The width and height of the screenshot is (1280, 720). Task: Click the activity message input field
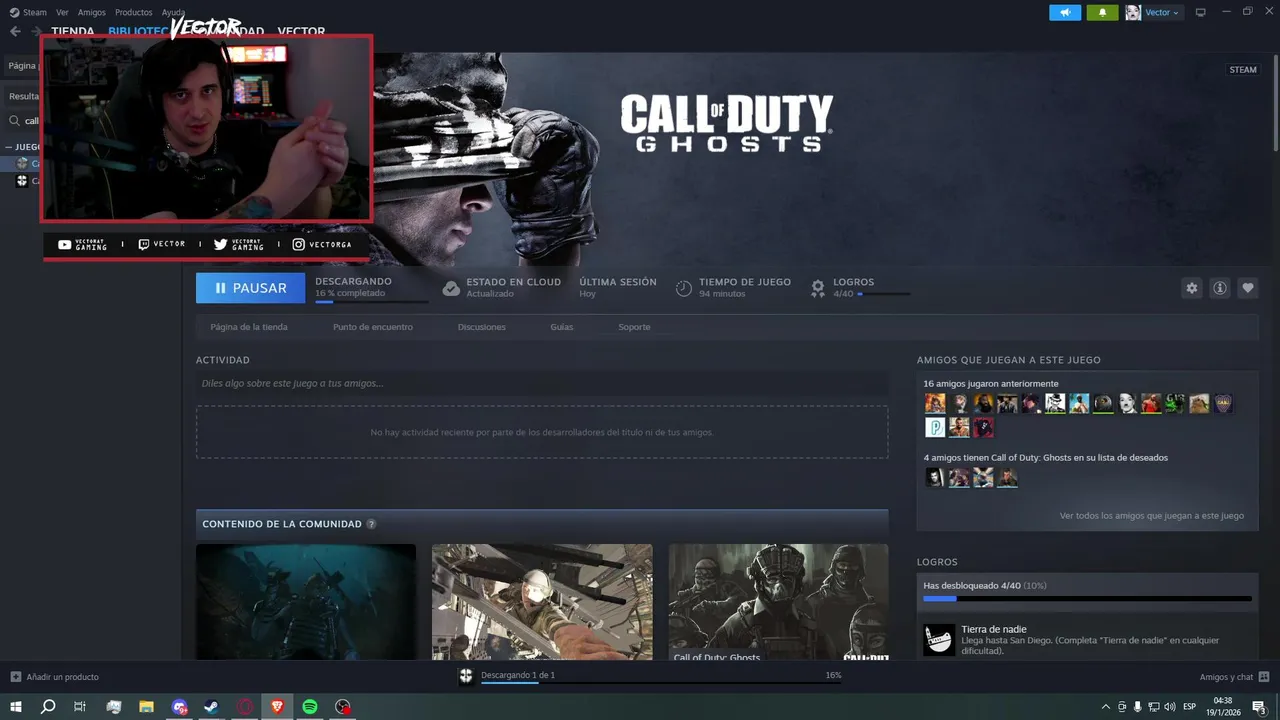[542, 383]
